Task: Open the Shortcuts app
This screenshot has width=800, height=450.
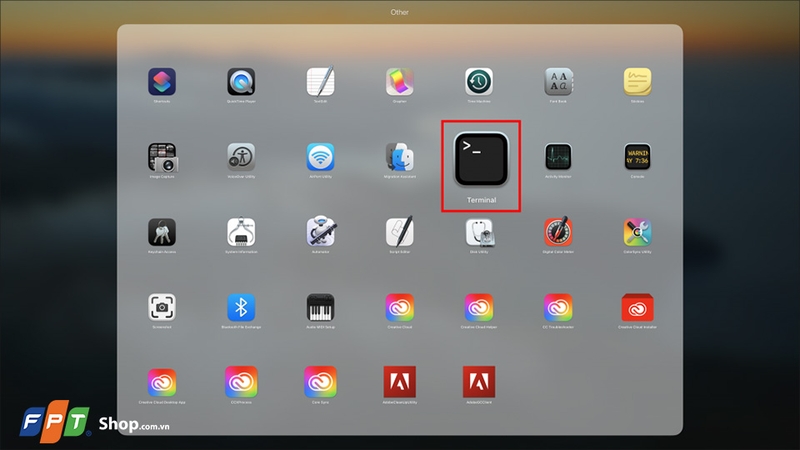Action: [162, 82]
